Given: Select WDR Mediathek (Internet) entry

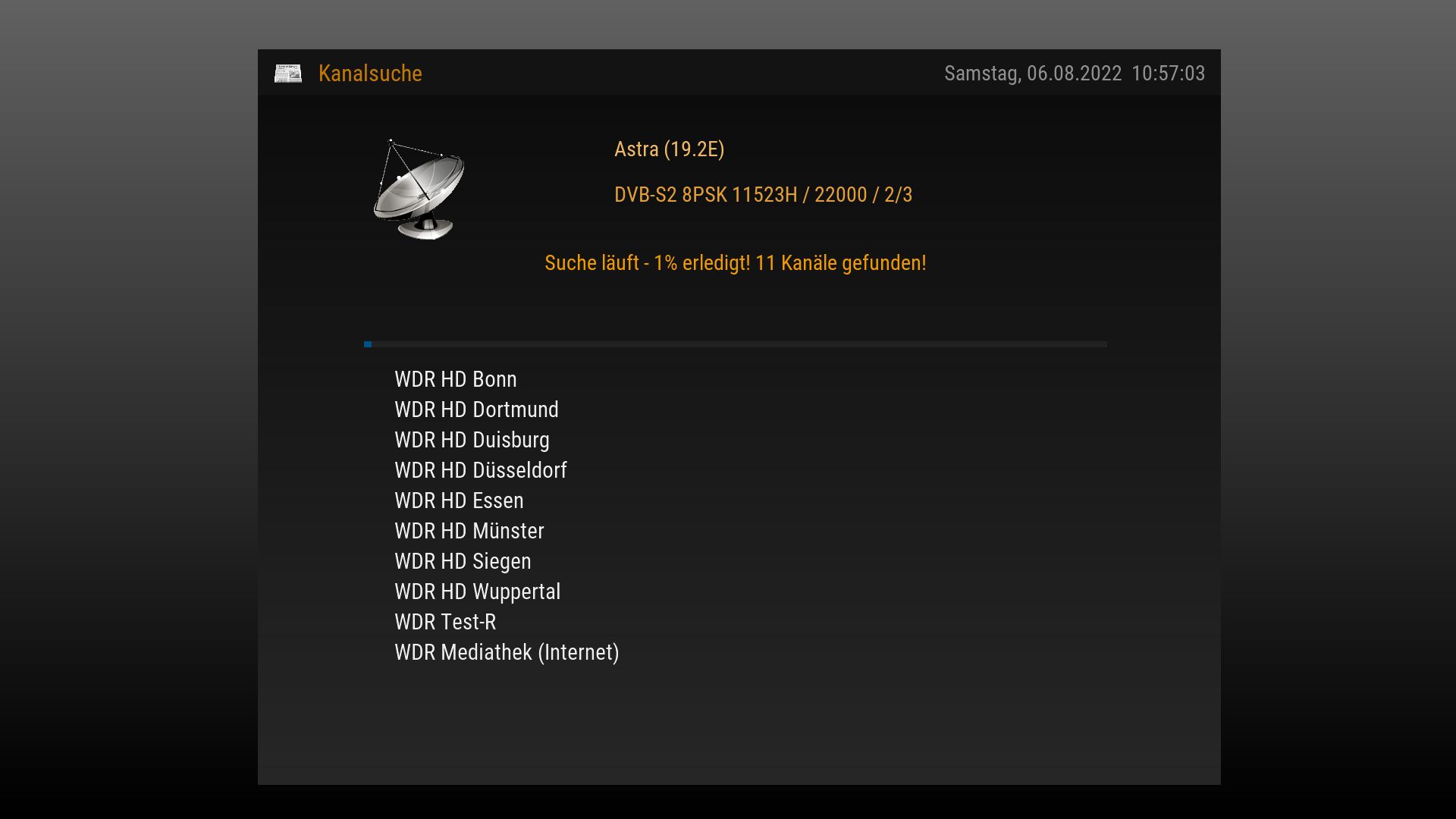Looking at the screenshot, I should (x=507, y=652).
